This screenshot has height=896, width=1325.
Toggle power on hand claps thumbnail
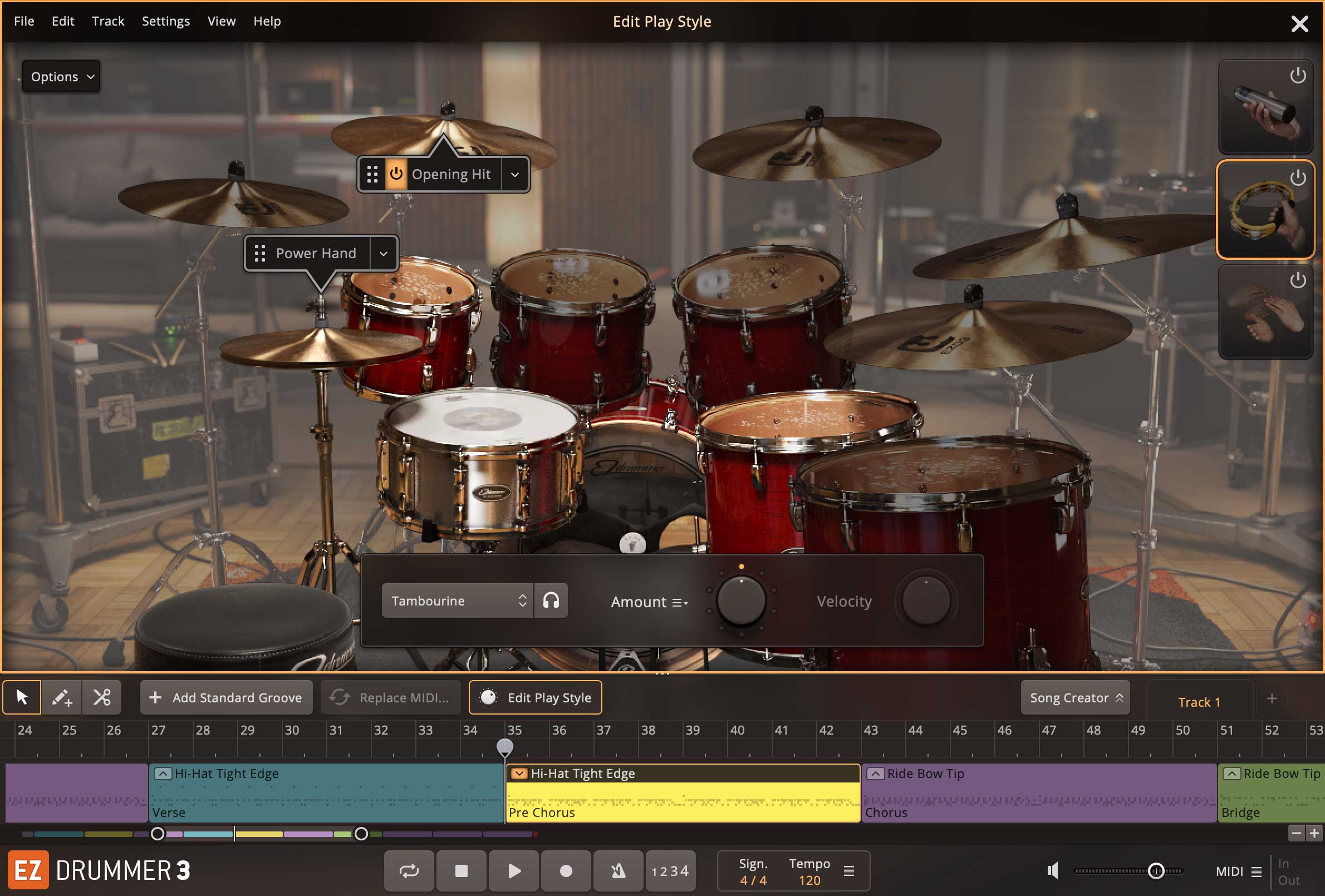pos(1298,280)
